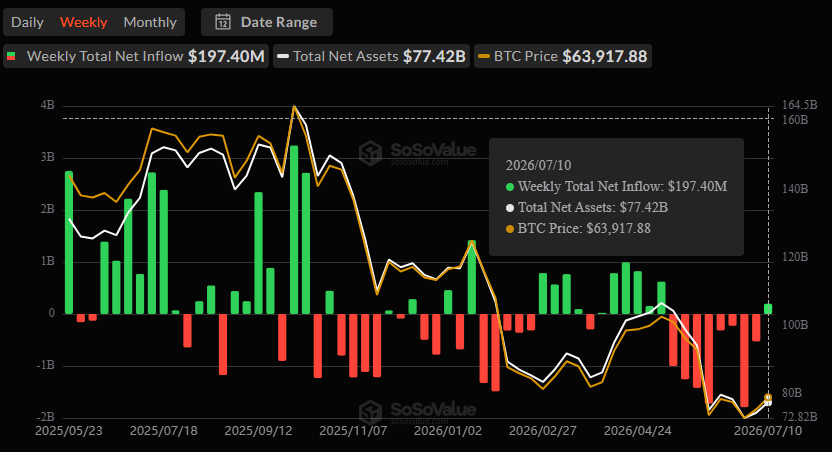Click the green dot in the tooltip for Weekly Inflow
832x452 pixels.
pyautogui.click(x=510, y=187)
